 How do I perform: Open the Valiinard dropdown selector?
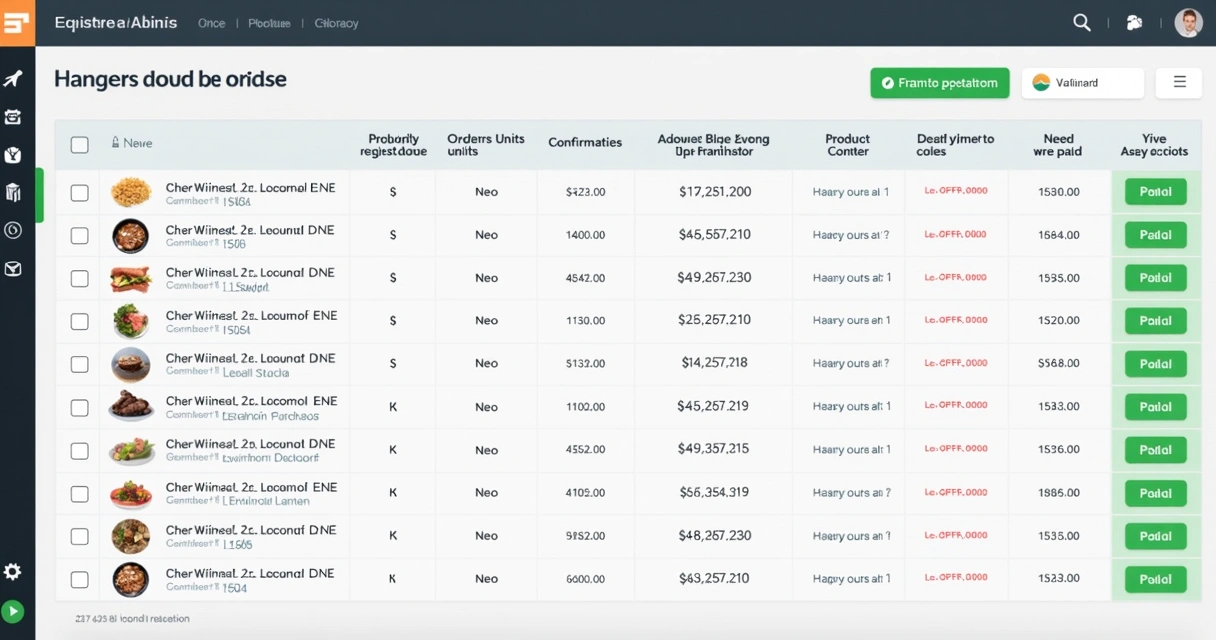coord(1082,83)
